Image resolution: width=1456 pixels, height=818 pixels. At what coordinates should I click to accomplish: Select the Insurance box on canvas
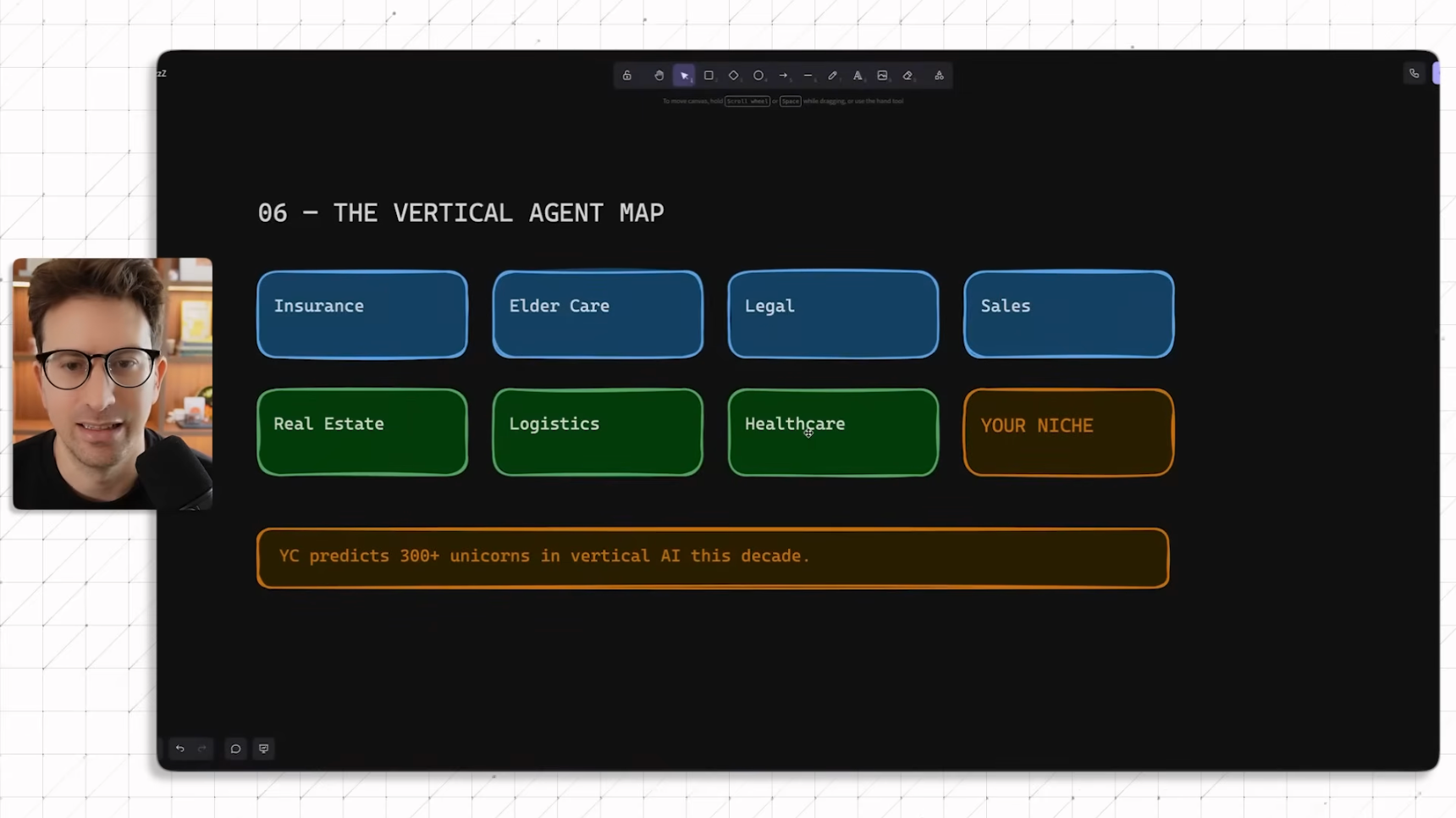click(x=362, y=315)
